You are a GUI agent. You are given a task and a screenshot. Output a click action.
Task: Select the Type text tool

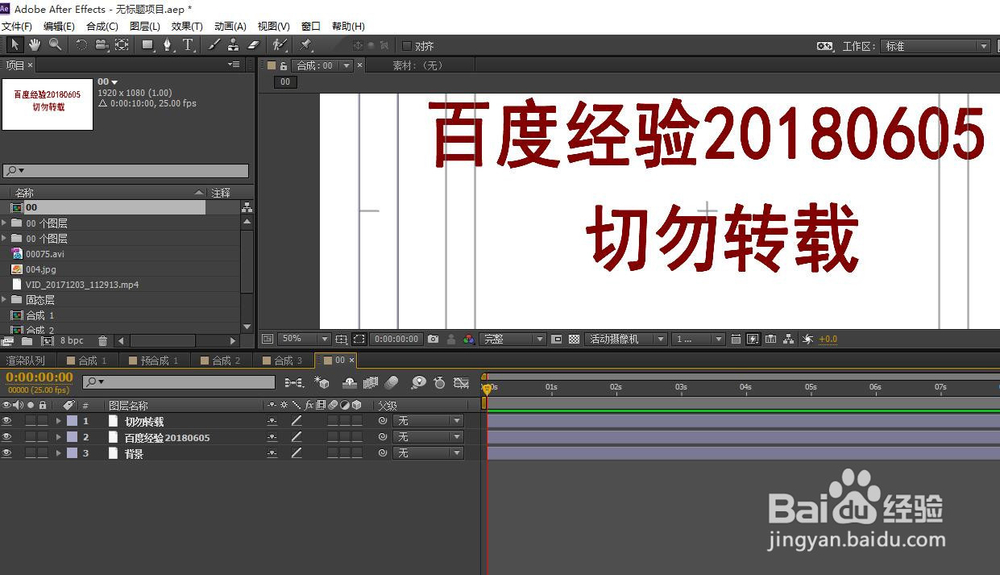click(188, 45)
